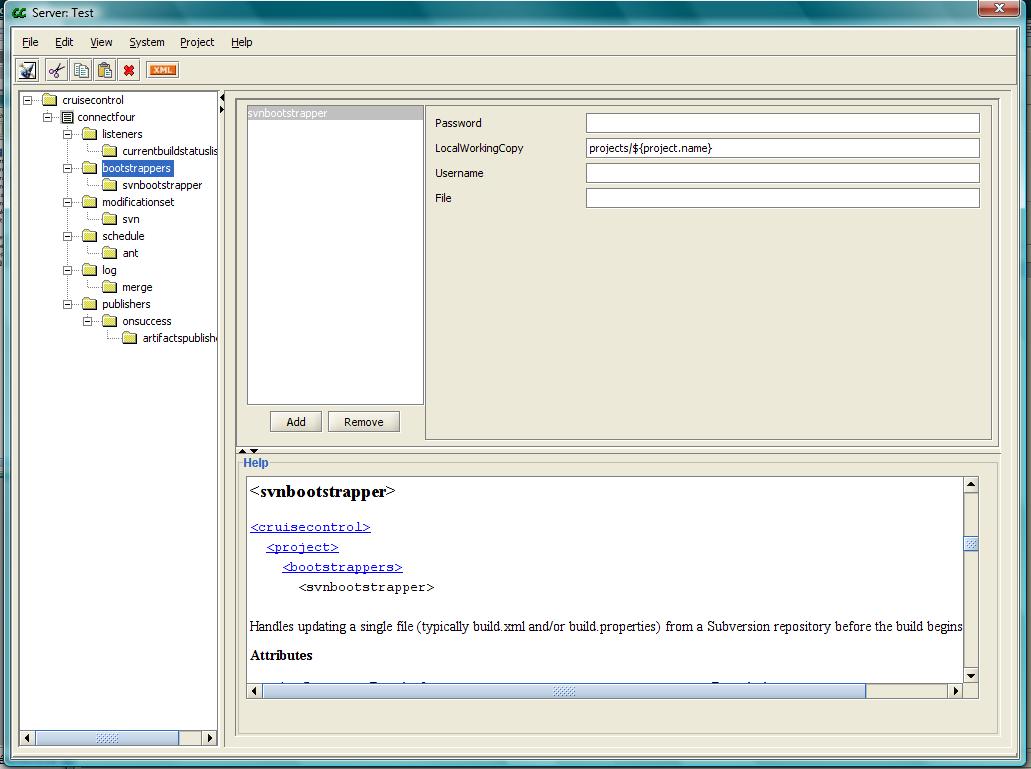Open the System menu
The width and height of the screenshot is (1031, 769).
point(146,42)
